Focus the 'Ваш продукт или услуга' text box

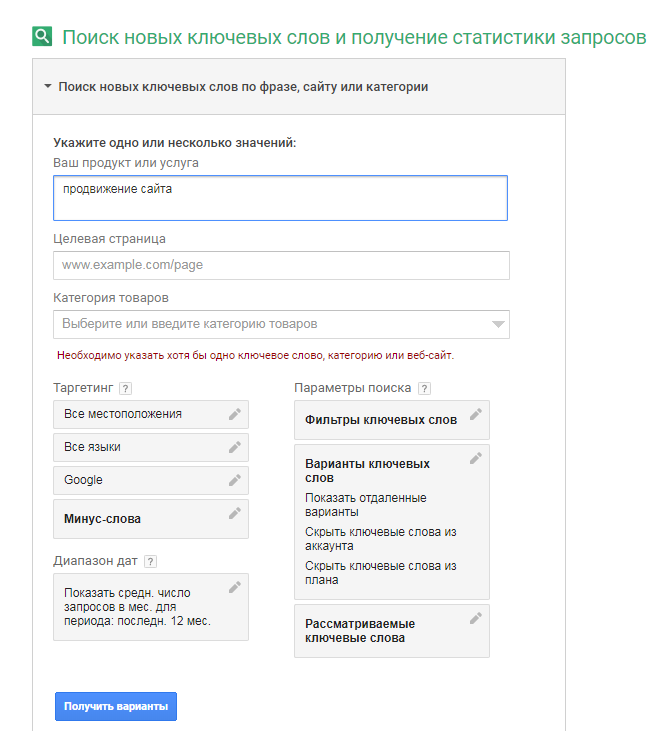pos(280,198)
